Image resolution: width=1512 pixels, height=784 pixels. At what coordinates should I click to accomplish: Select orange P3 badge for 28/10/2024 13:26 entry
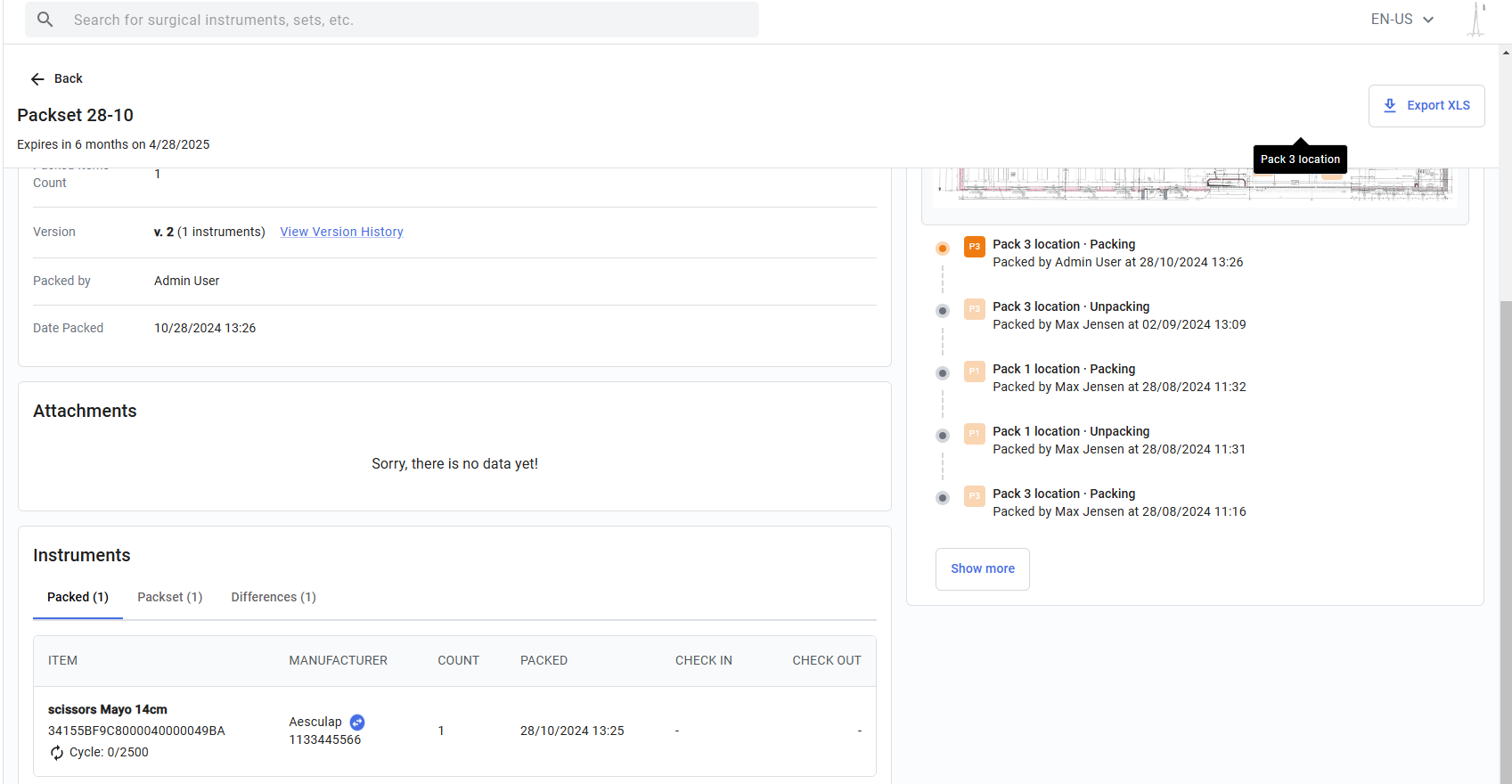click(975, 247)
